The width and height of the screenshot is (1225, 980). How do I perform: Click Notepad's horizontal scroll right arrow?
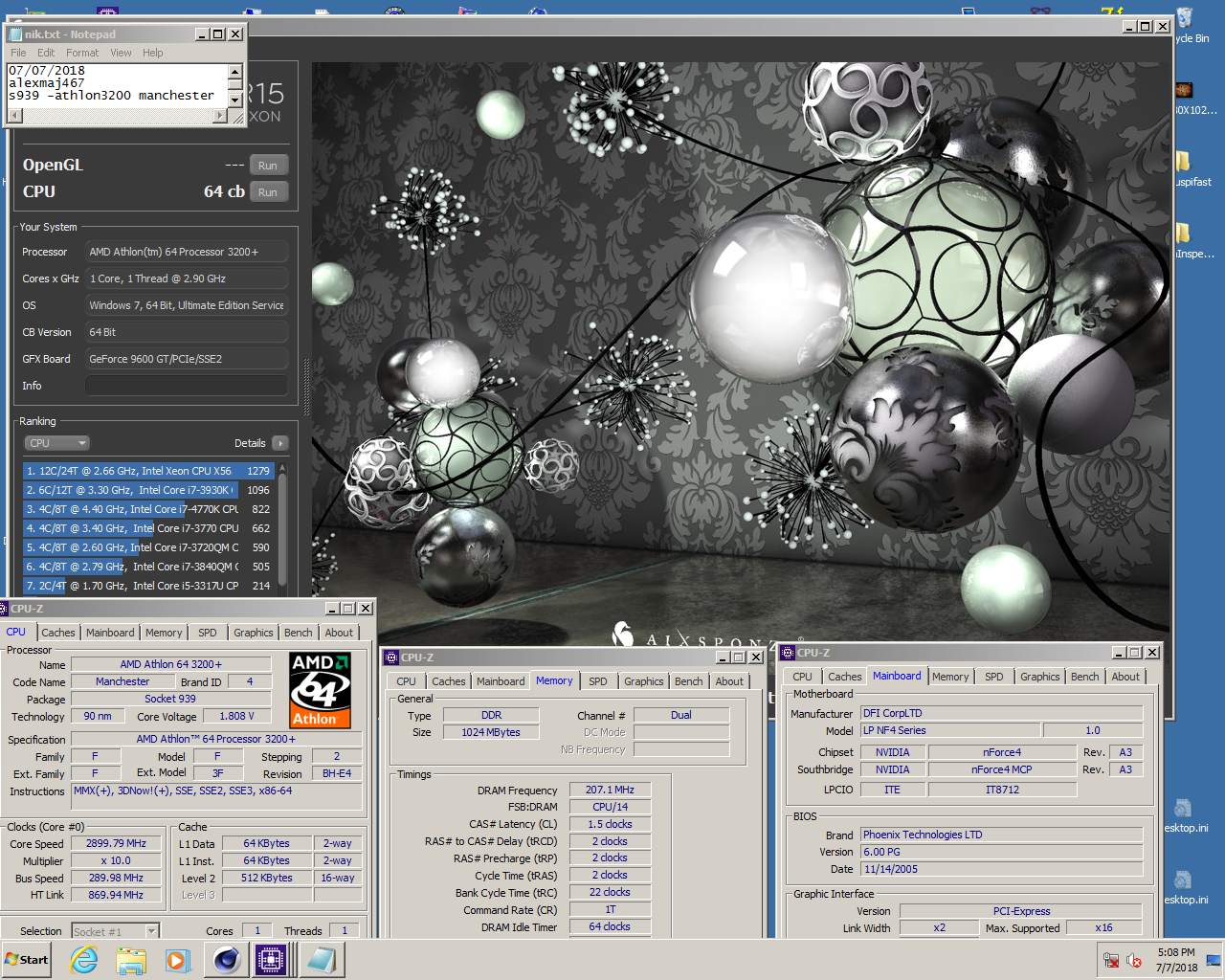(x=220, y=116)
